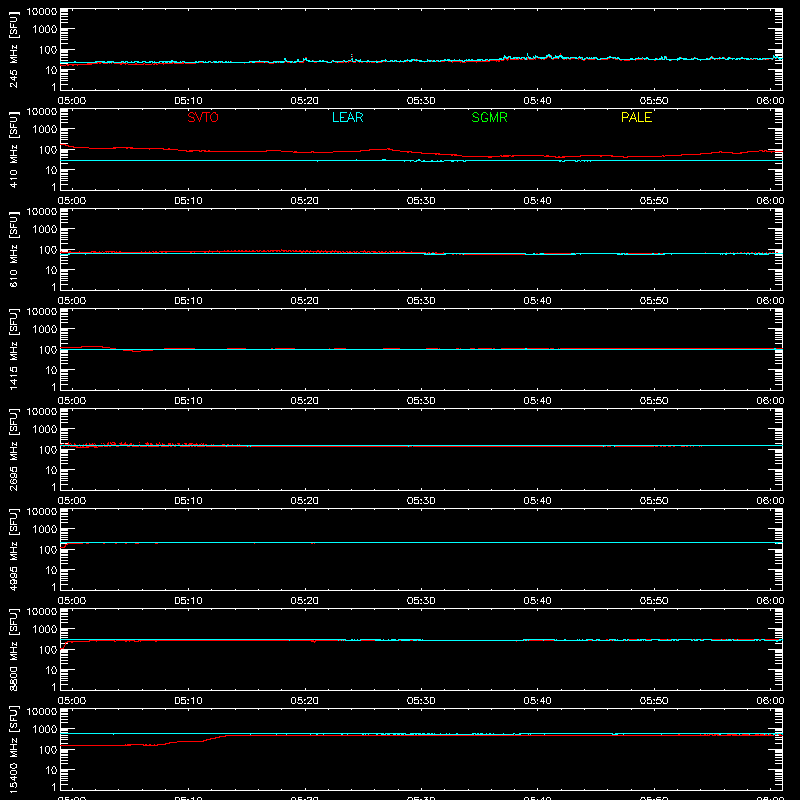Click the yellow PALE legend label
Image resolution: width=800 pixels, height=800 pixels.
636,117
